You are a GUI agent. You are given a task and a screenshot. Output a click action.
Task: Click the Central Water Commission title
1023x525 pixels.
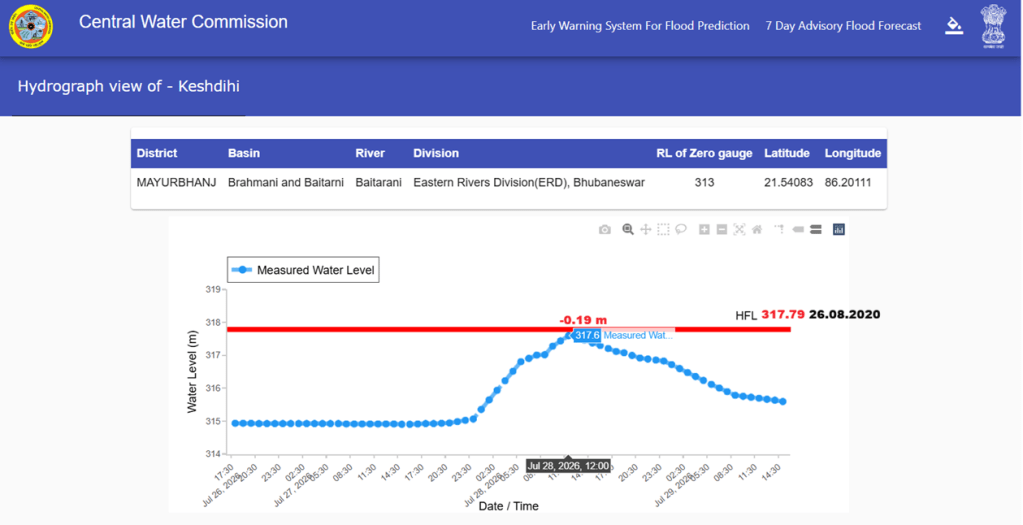(183, 22)
